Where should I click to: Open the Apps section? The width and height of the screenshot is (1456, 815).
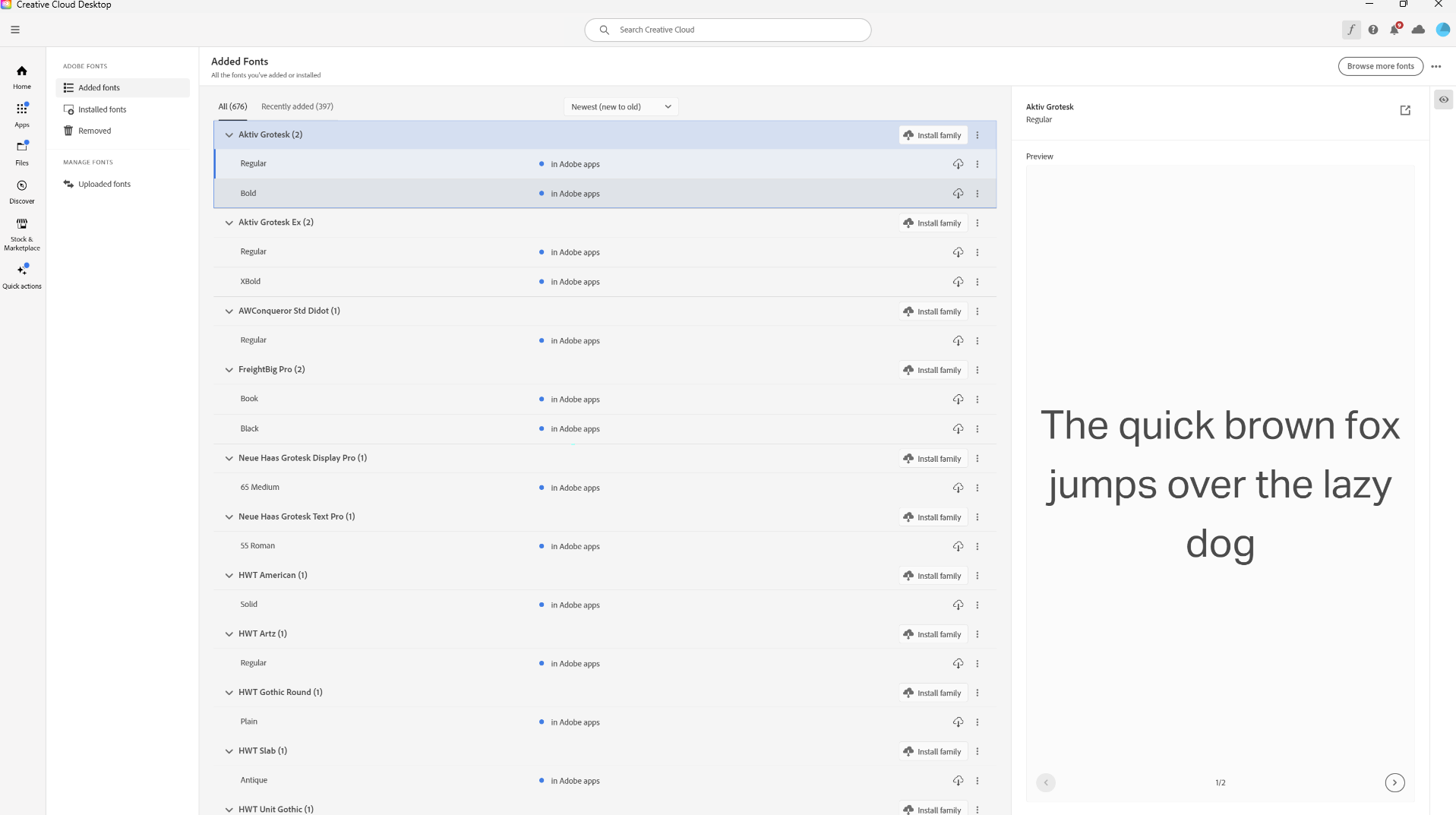[x=22, y=115]
